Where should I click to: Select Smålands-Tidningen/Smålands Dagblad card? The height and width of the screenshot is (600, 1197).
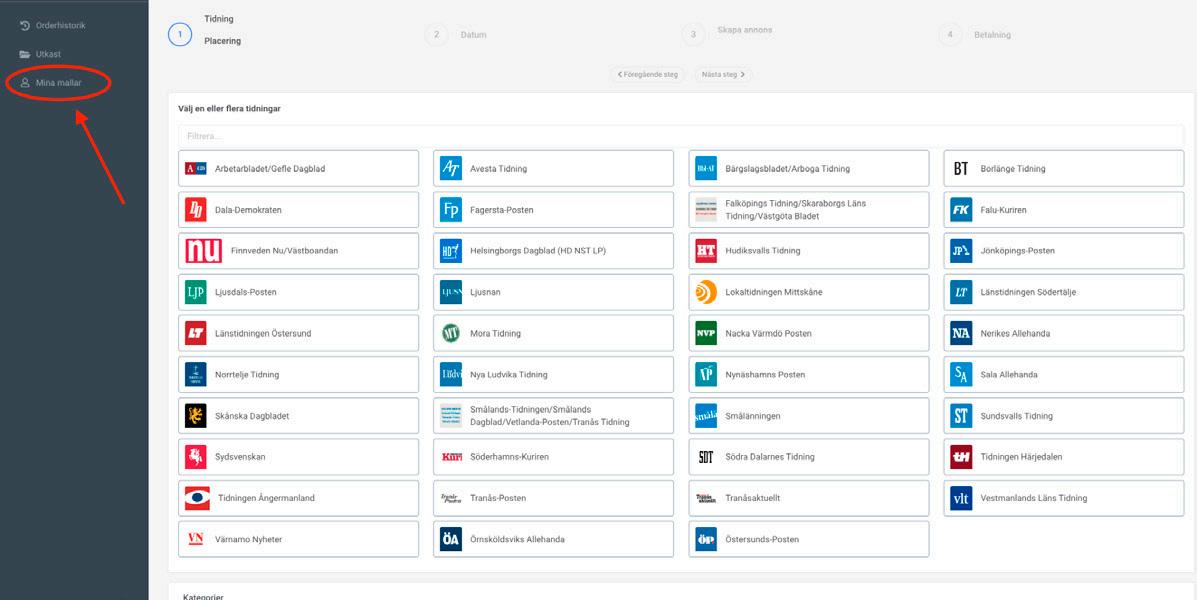[x=553, y=416]
